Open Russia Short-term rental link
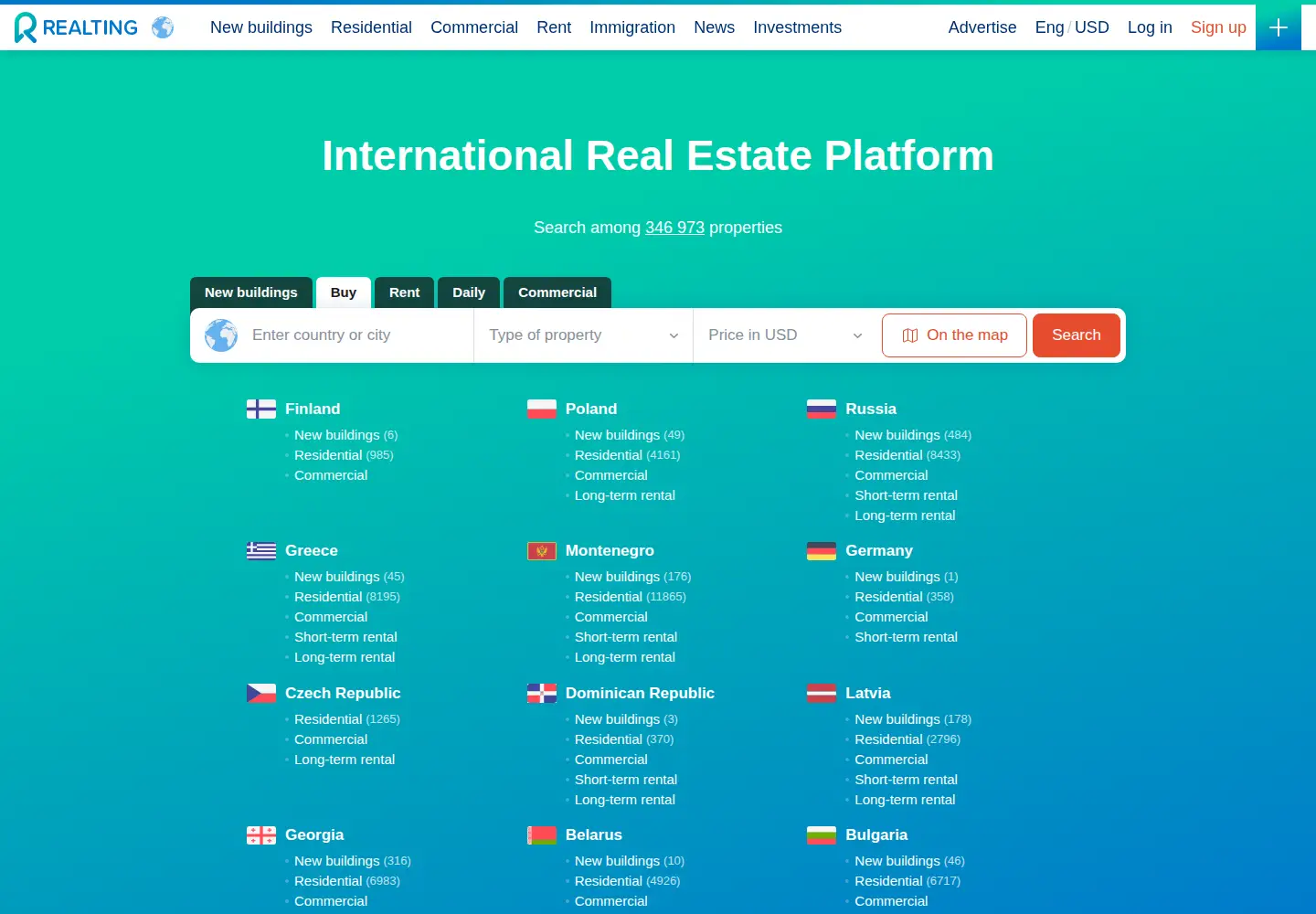The width and height of the screenshot is (1316, 914). click(906, 495)
